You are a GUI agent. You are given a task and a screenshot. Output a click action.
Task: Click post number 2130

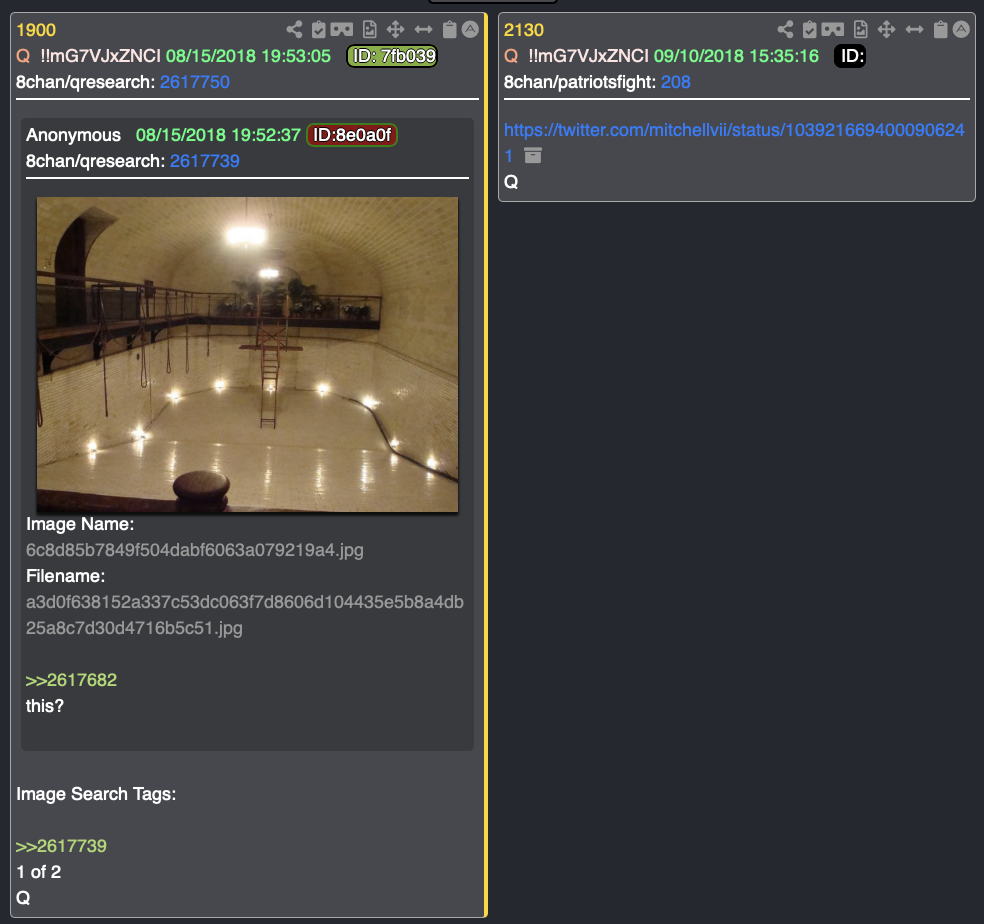[524, 30]
